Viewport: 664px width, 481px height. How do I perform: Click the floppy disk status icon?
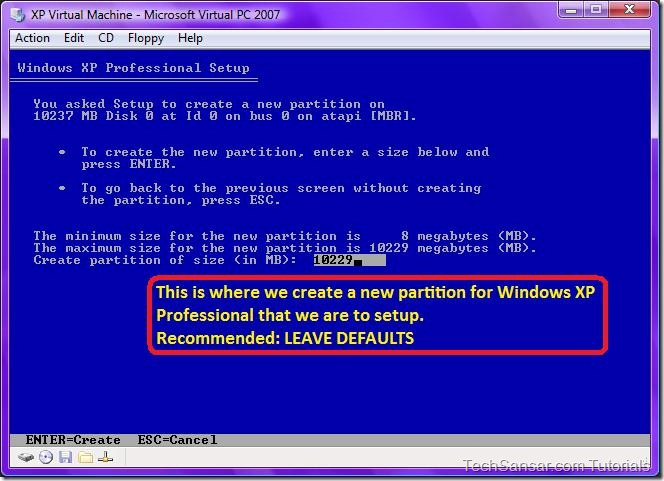[x=66, y=457]
